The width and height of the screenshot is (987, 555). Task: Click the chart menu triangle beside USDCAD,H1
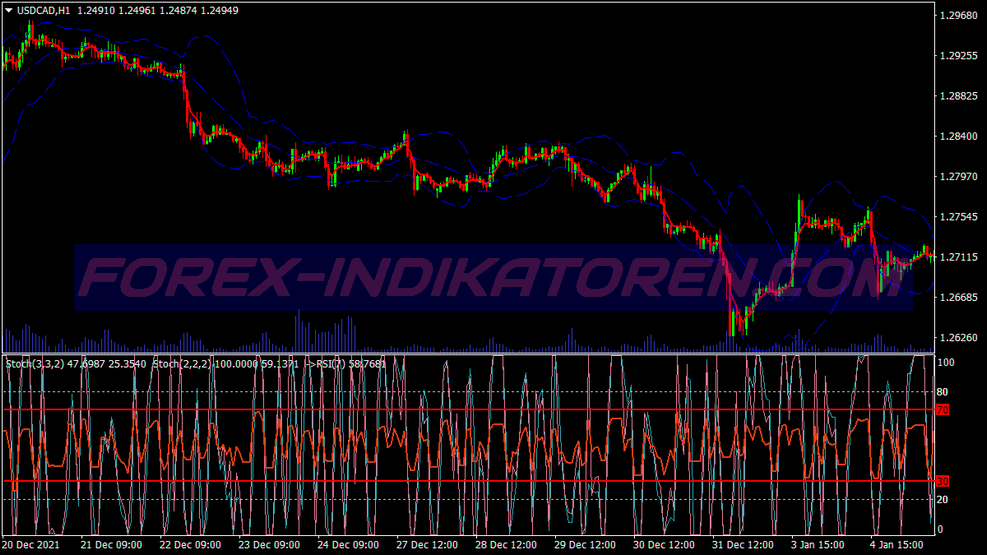point(9,10)
